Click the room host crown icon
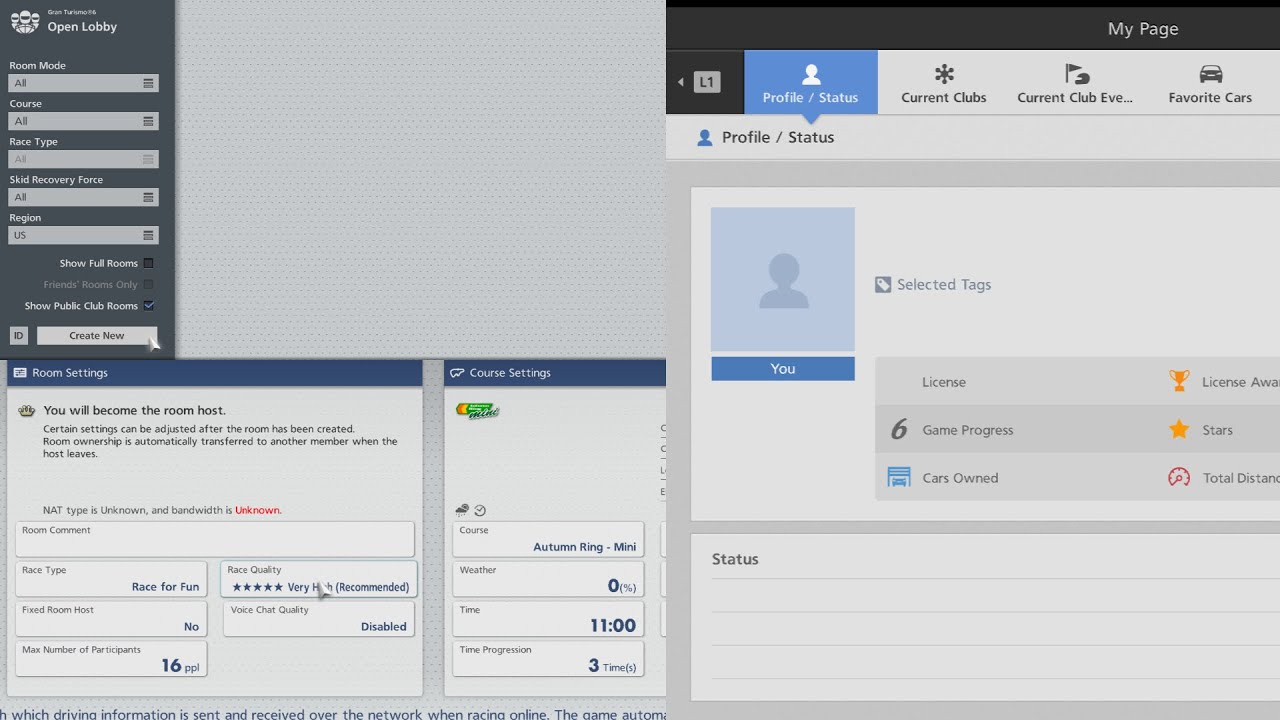The image size is (1280, 720). (27, 411)
